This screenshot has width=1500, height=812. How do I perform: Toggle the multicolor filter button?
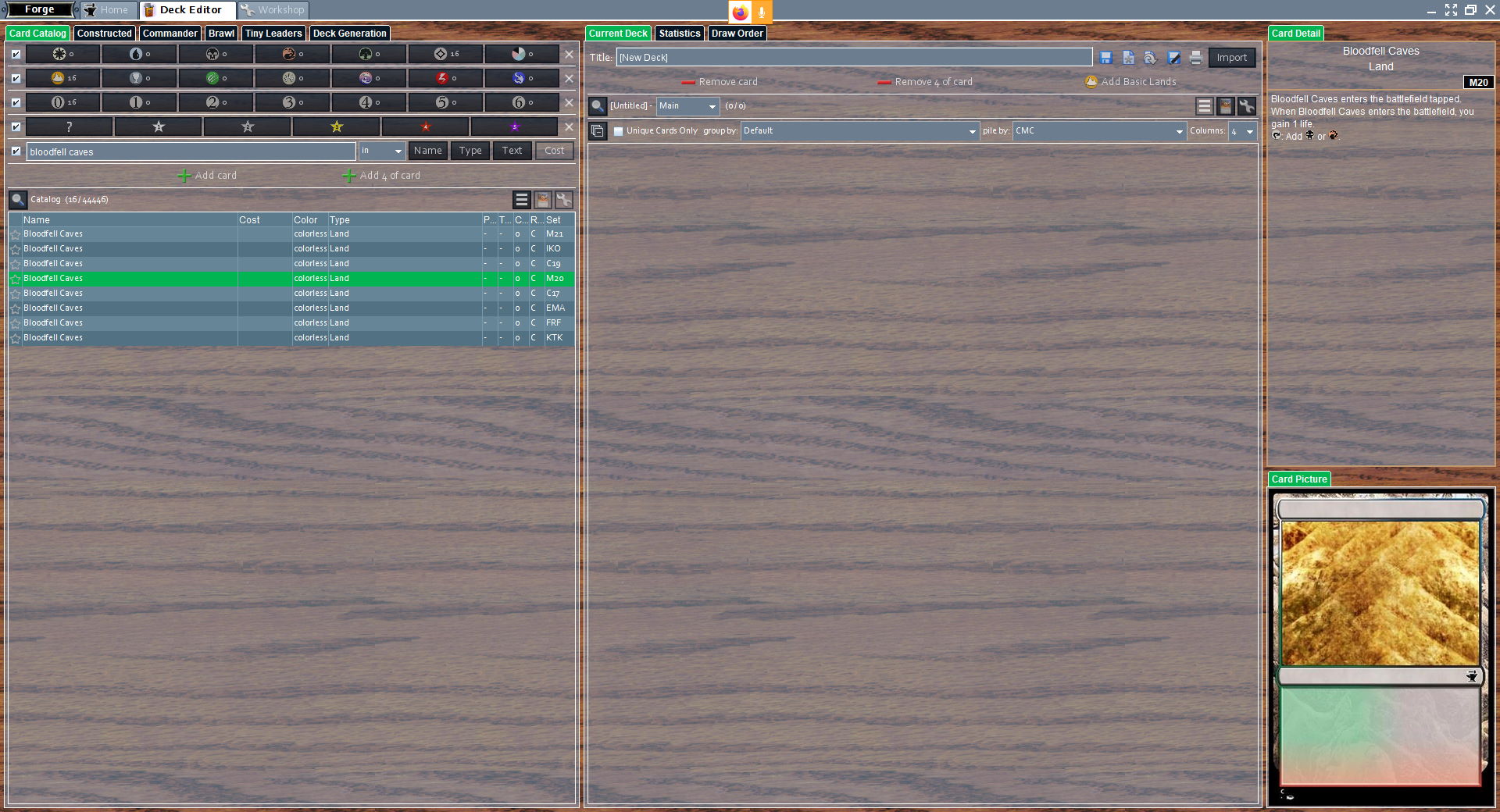click(522, 54)
